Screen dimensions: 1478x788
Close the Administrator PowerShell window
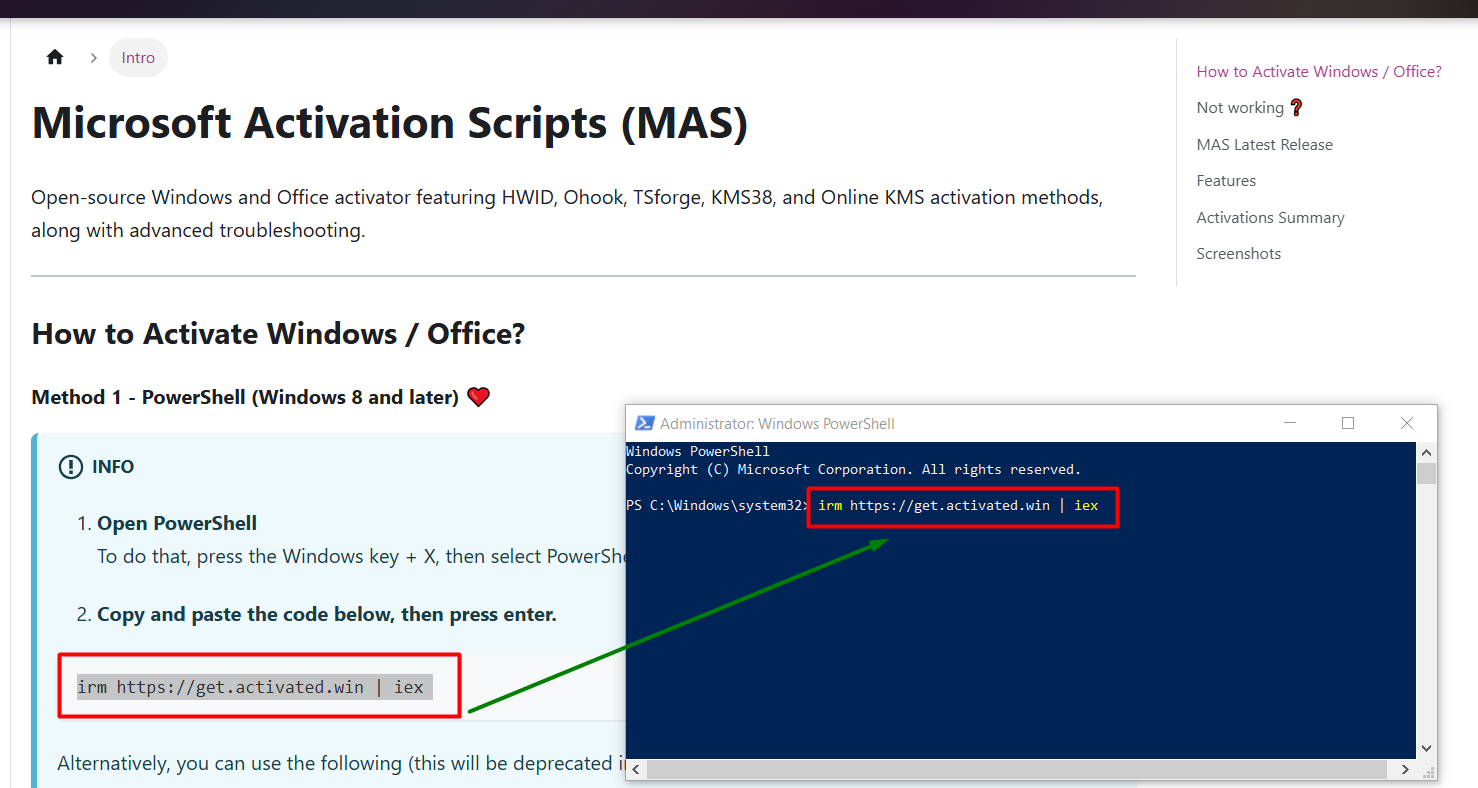coord(1407,423)
